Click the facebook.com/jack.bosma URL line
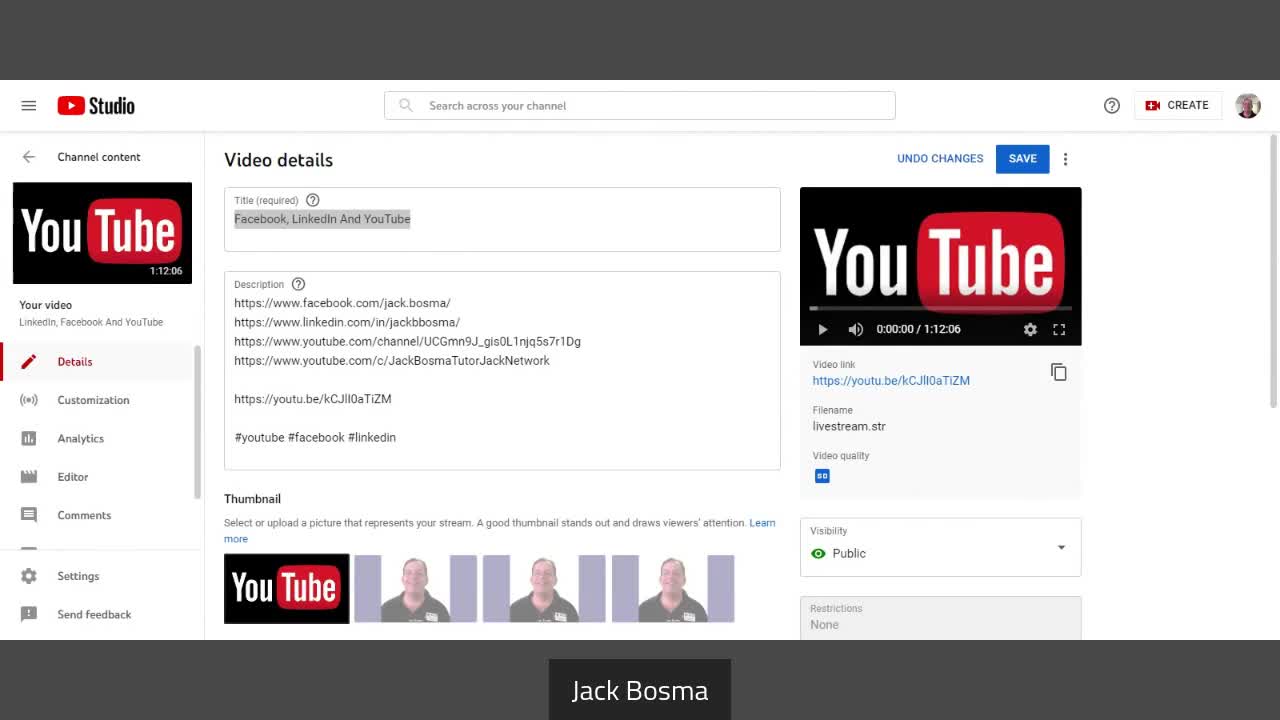 point(342,303)
